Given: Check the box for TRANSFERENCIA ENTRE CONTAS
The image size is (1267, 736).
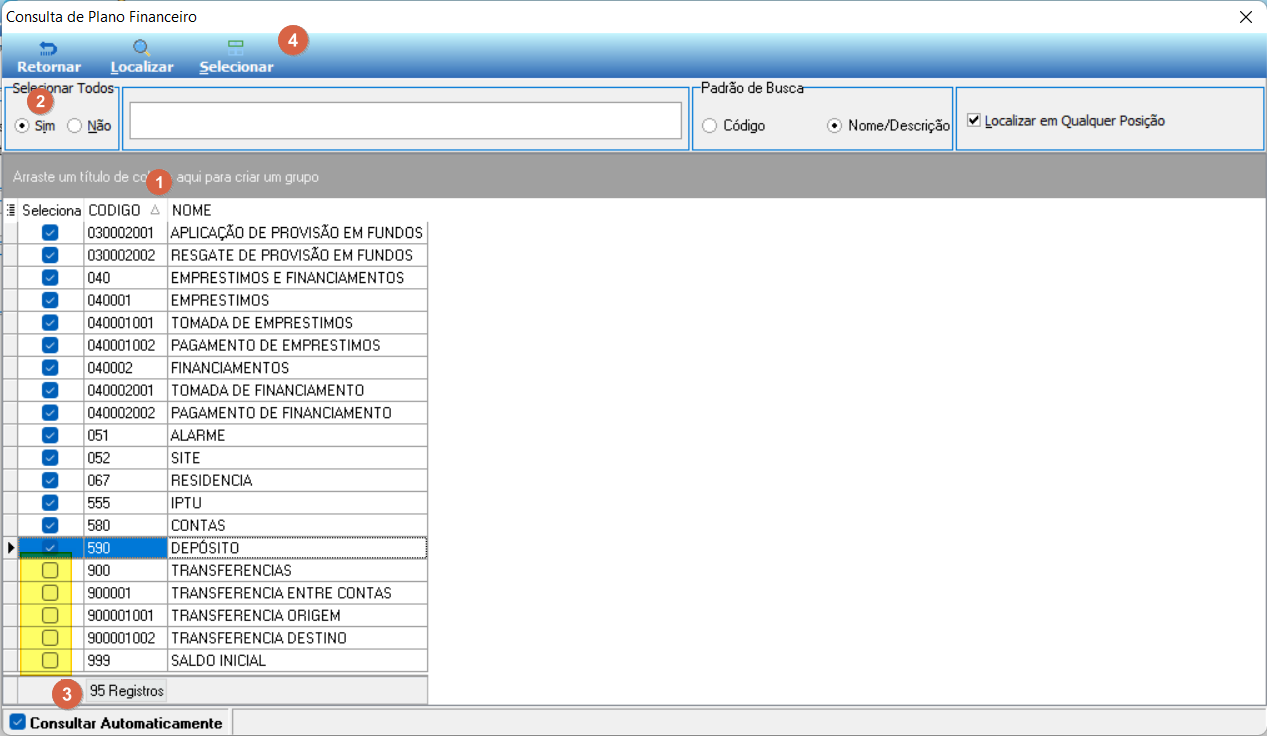Looking at the screenshot, I should pos(50,593).
